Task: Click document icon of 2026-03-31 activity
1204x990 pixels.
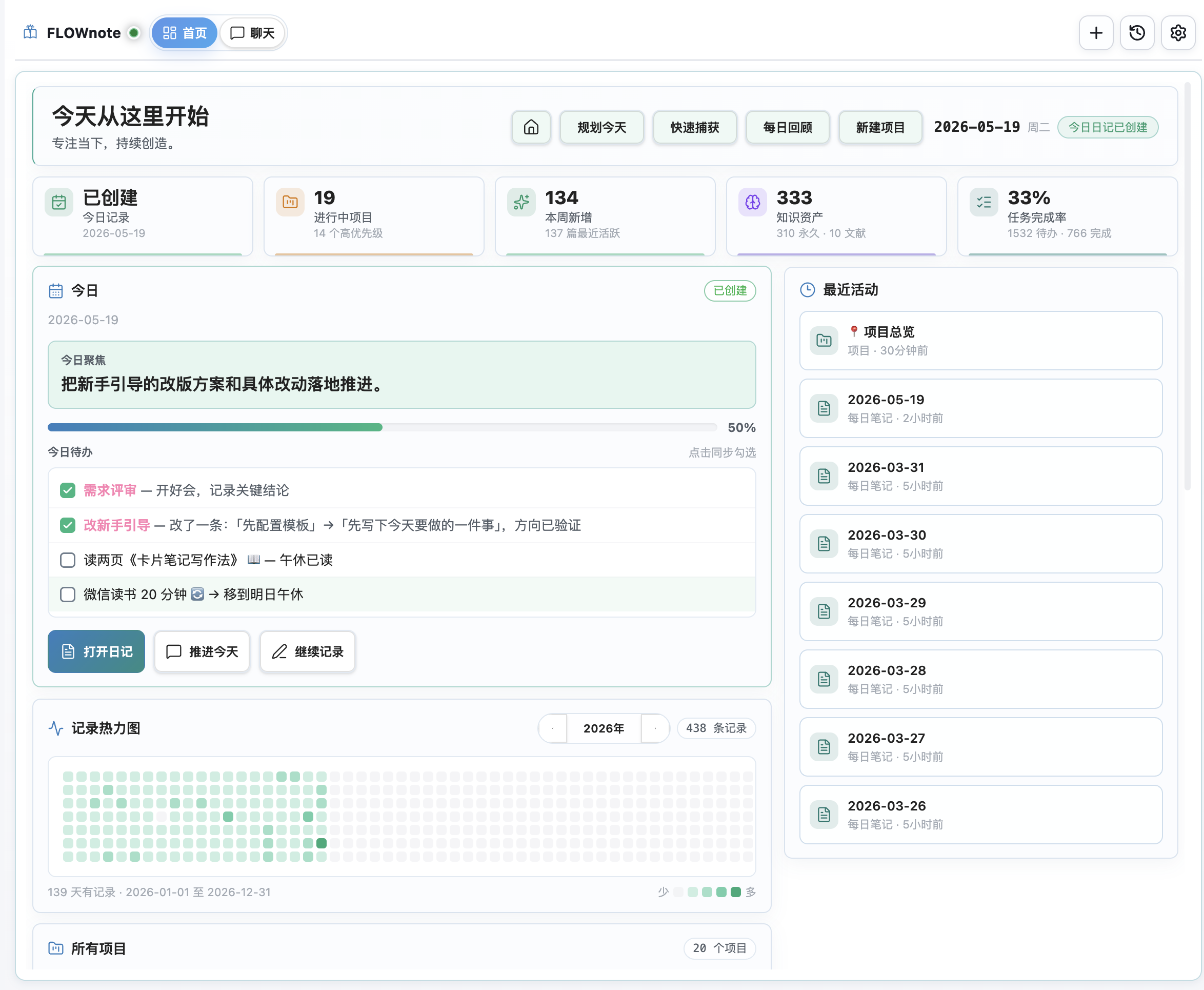Action: 824,476
